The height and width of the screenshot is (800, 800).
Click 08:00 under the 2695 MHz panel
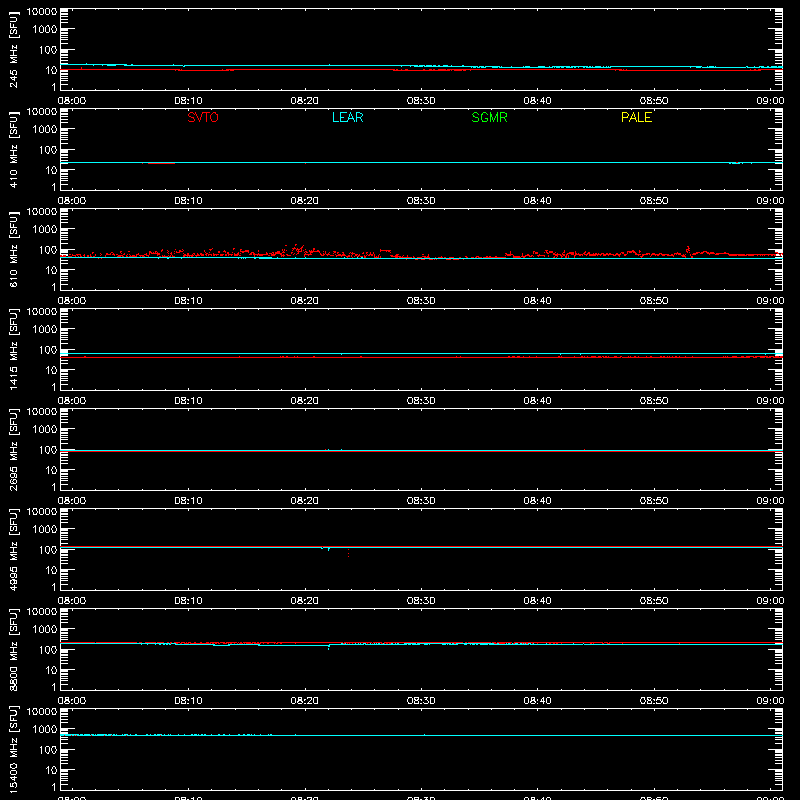click(x=72, y=501)
